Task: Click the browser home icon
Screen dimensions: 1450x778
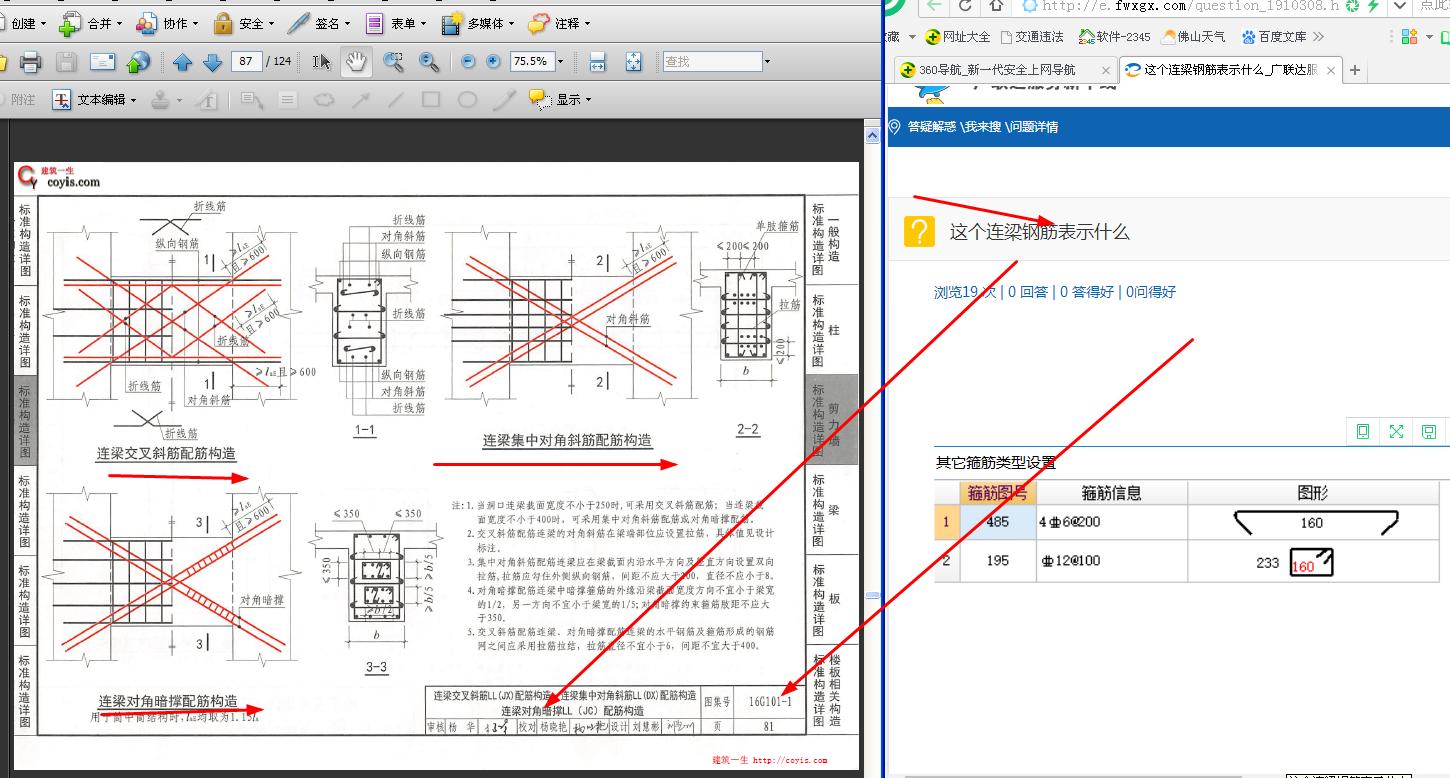Action: pyautogui.click(x=996, y=6)
